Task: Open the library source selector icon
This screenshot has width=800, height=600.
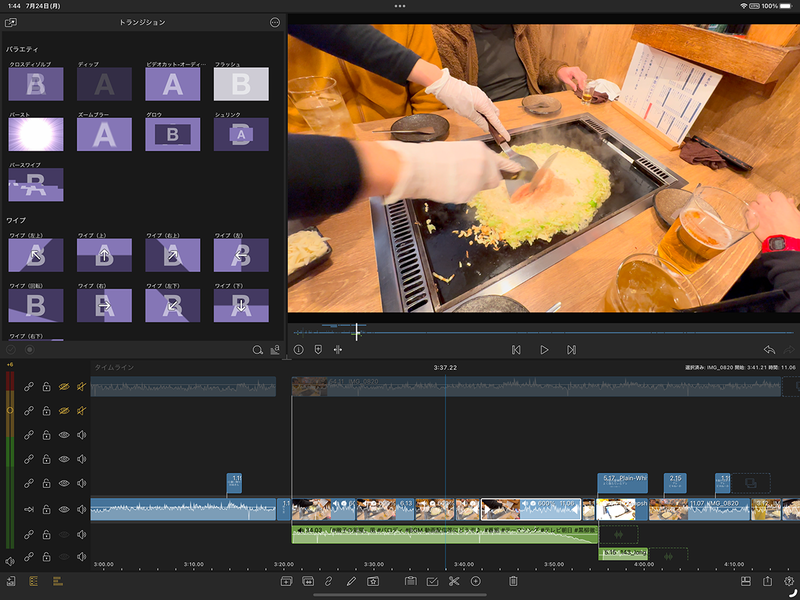Action: point(11,22)
